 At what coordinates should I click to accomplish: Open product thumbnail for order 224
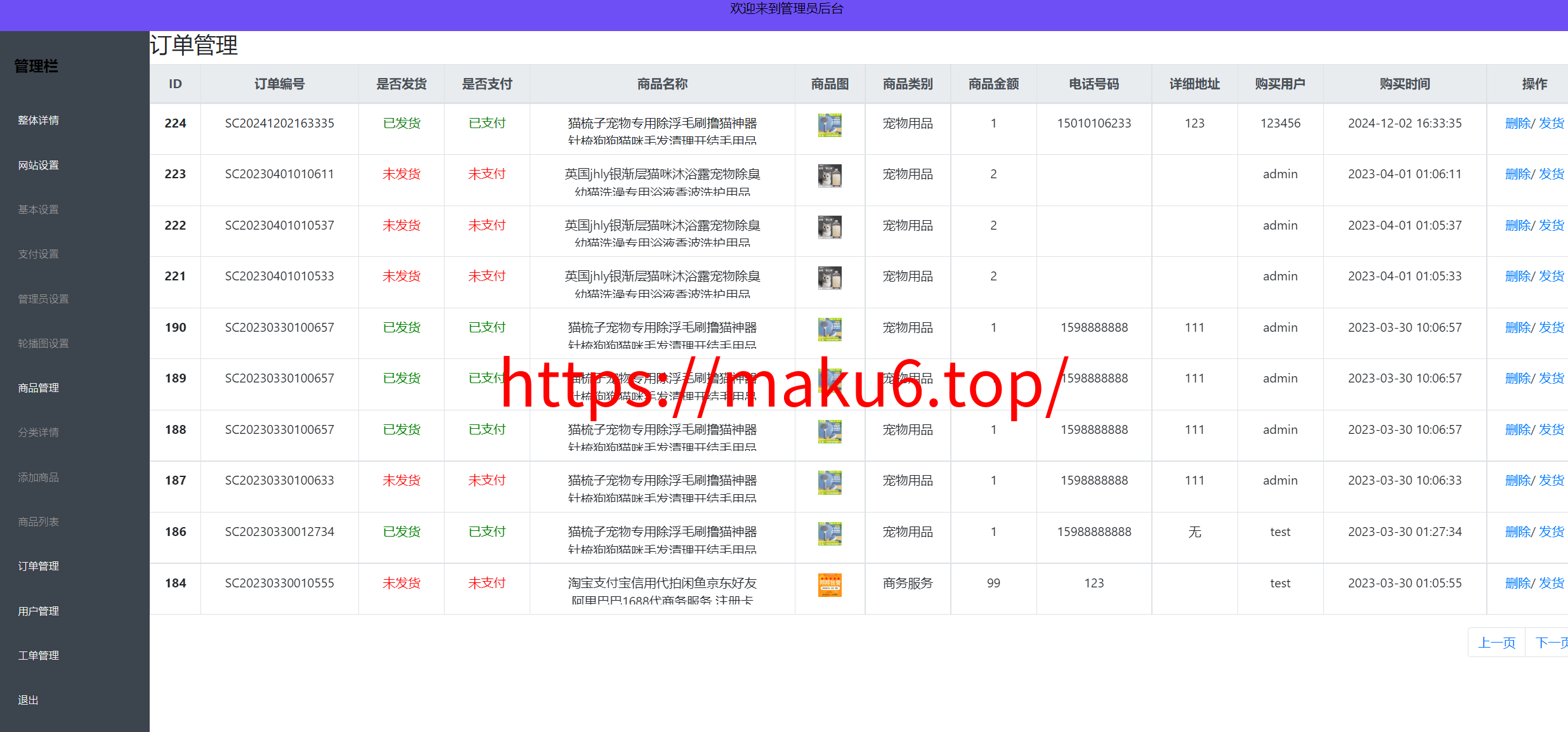pos(830,125)
